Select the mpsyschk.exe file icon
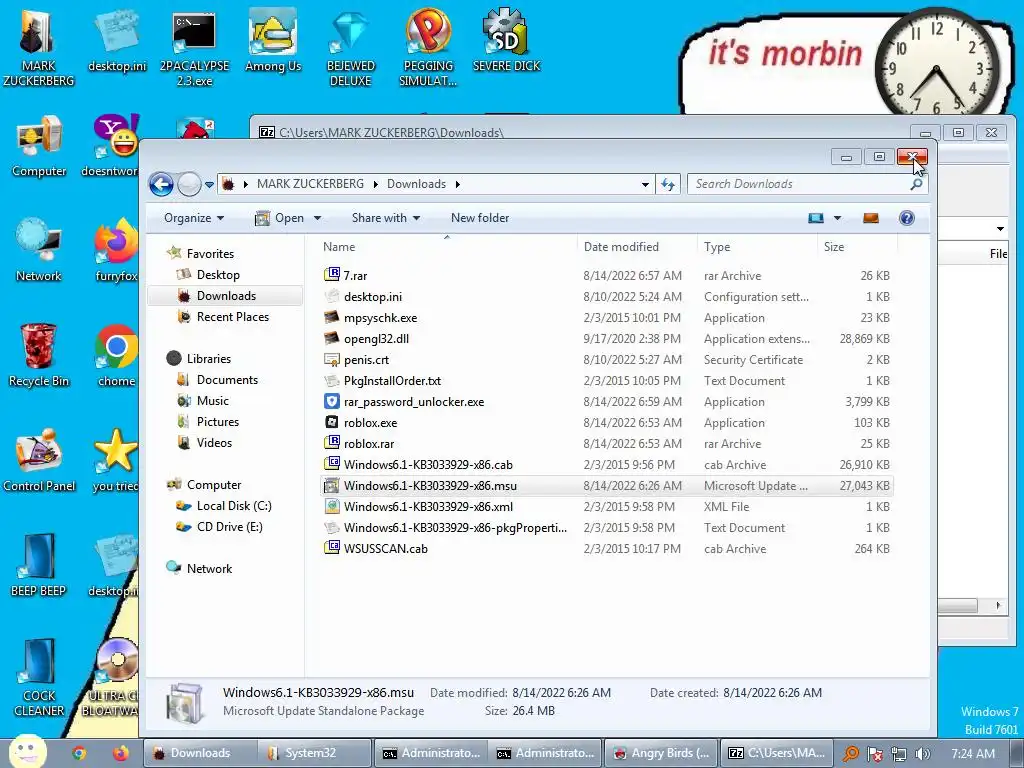Viewport: 1024px width, 768px height. 332,317
